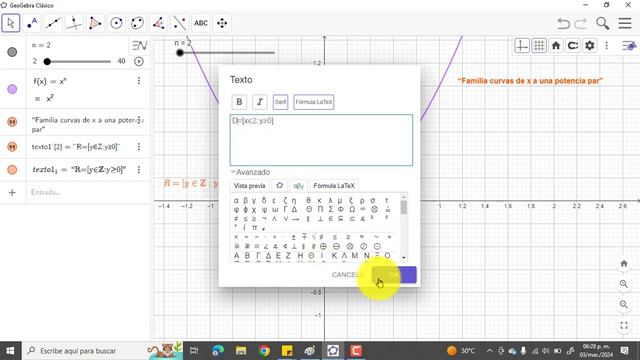Toggle visibility of function f(x)
The image size is (640, 360).
(12, 89)
